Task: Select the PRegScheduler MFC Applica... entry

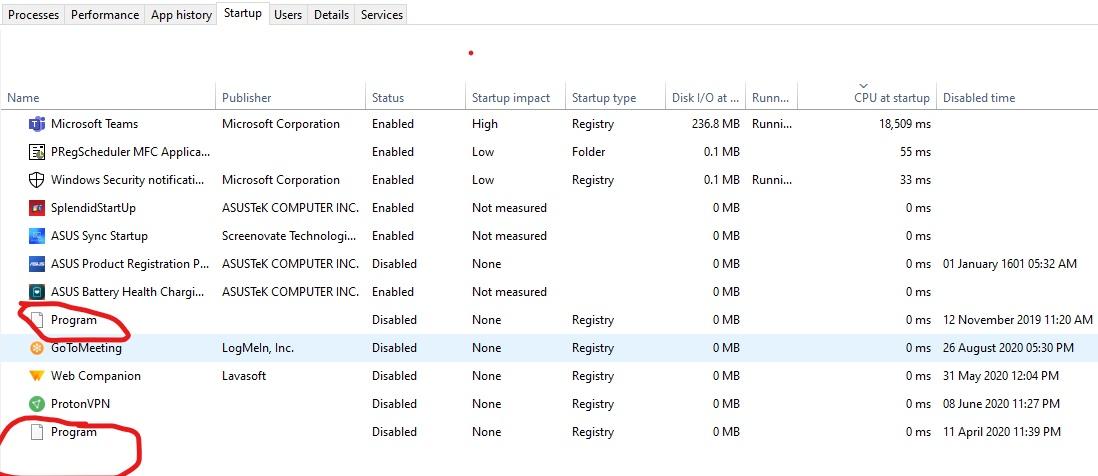Action: [130, 152]
